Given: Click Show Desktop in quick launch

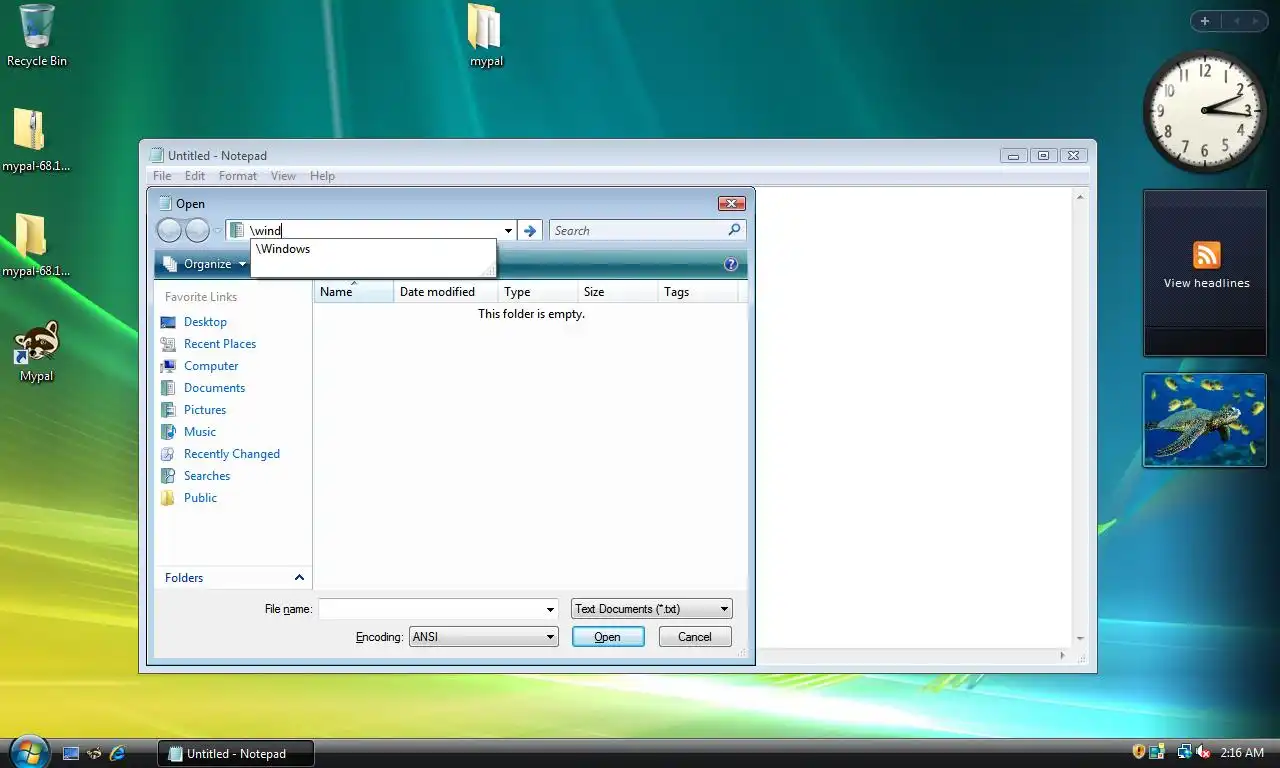Looking at the screenshot, I should (x=71, y=753).
